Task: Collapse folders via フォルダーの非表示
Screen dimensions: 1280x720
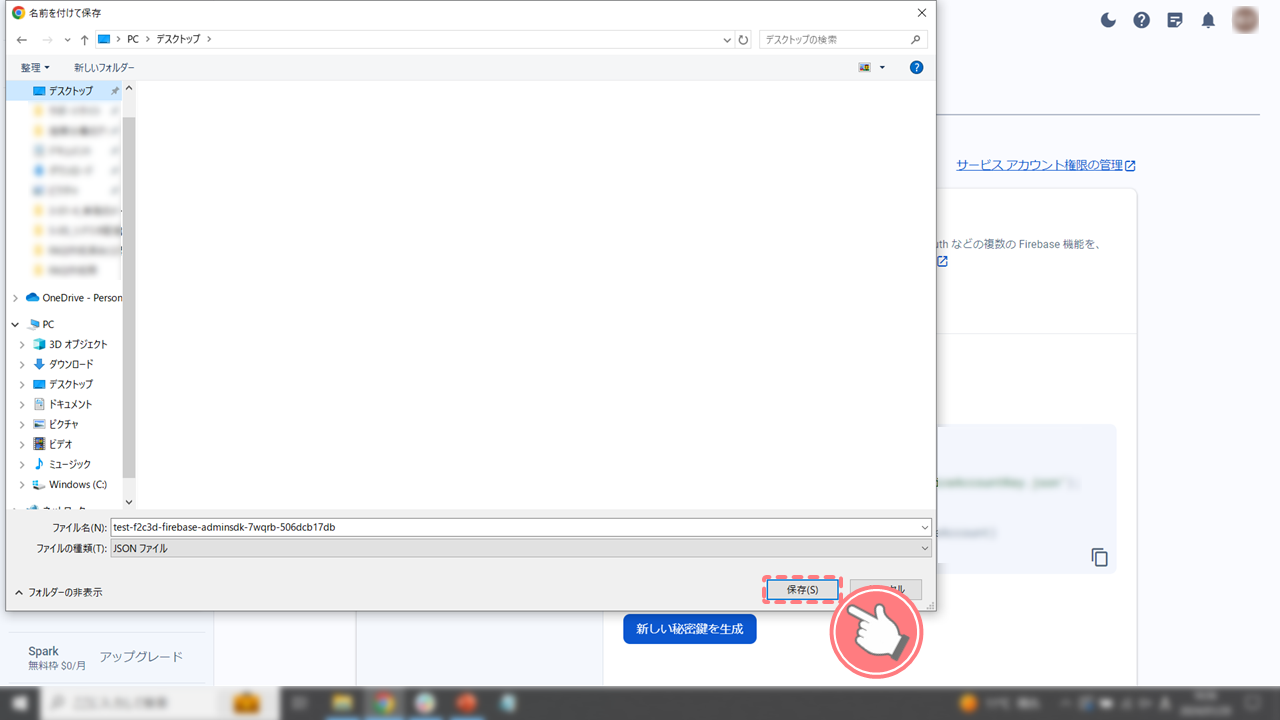Action: [x=58, y=592]
